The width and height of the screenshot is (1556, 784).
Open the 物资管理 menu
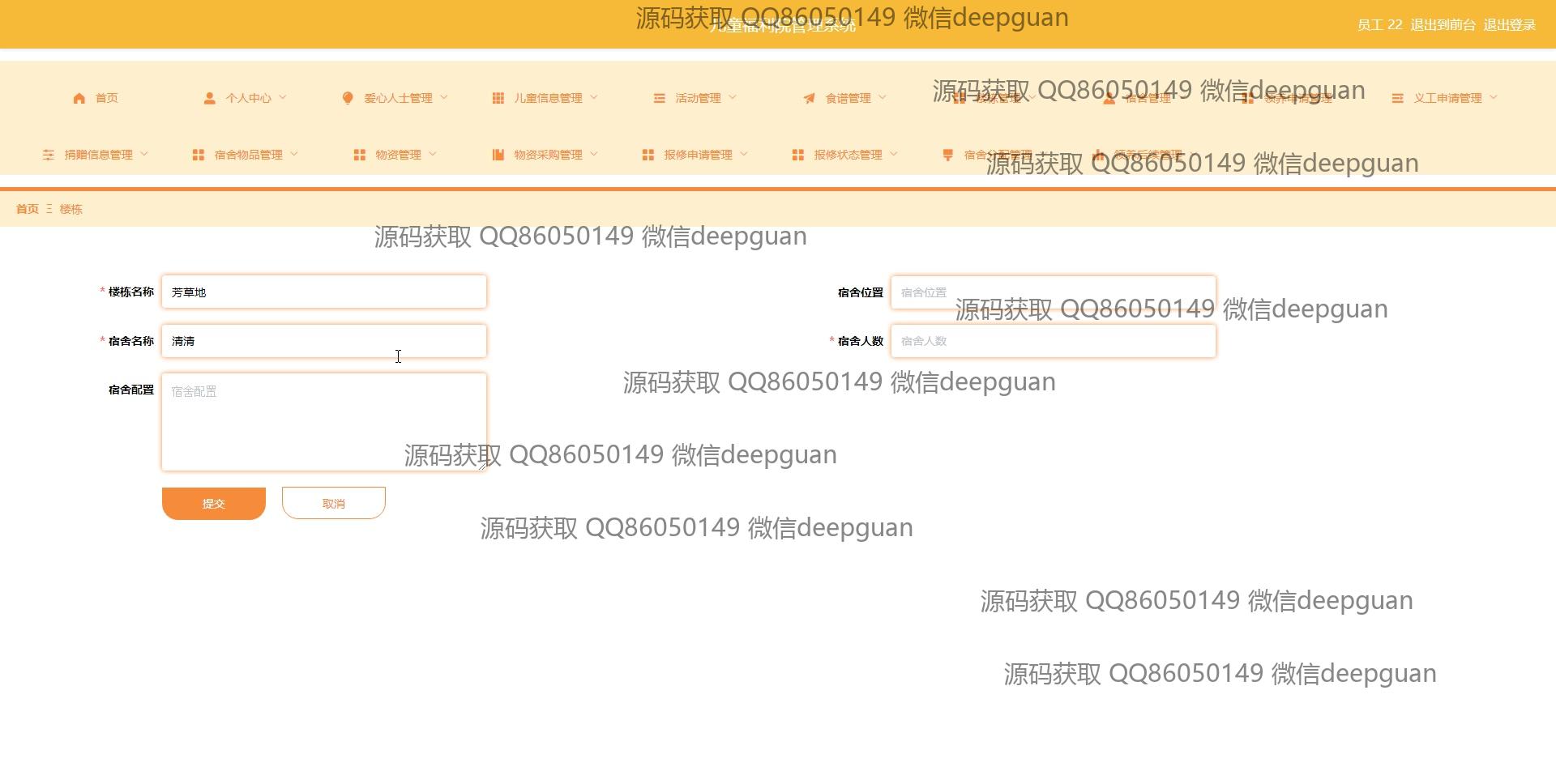pos(398,155)
